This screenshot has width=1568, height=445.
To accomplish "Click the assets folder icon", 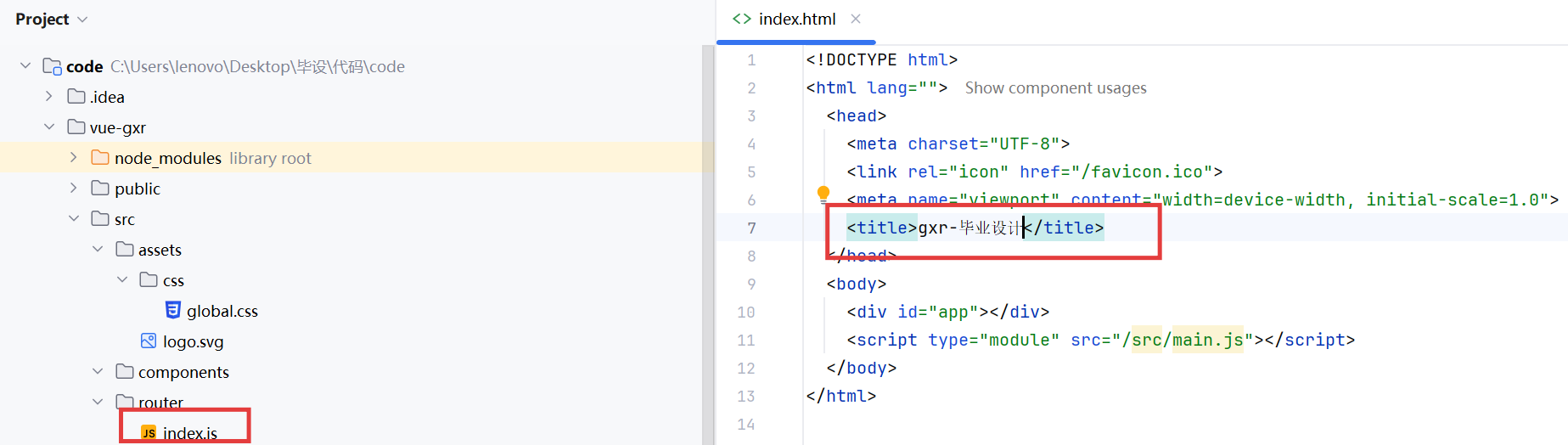I will [x=125, y=249].
